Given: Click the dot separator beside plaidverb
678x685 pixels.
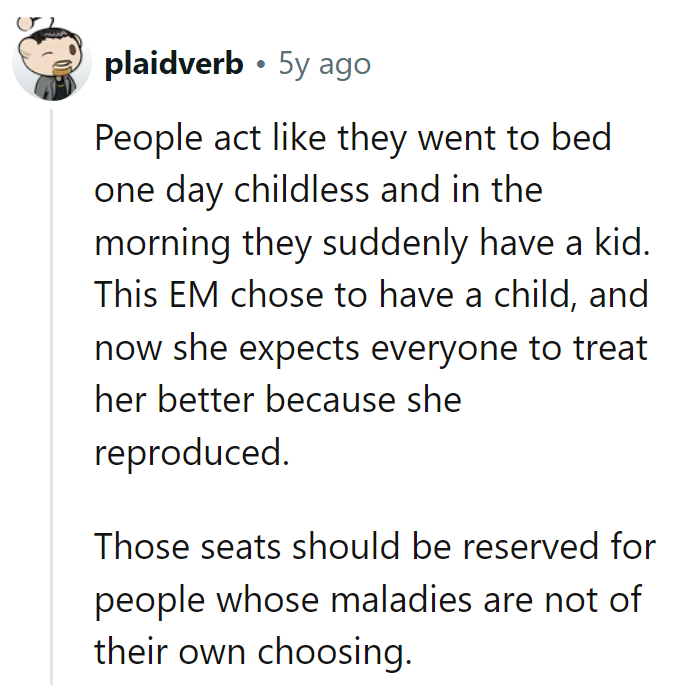Looking at the screenshot, I should click(x=261, y=66).
